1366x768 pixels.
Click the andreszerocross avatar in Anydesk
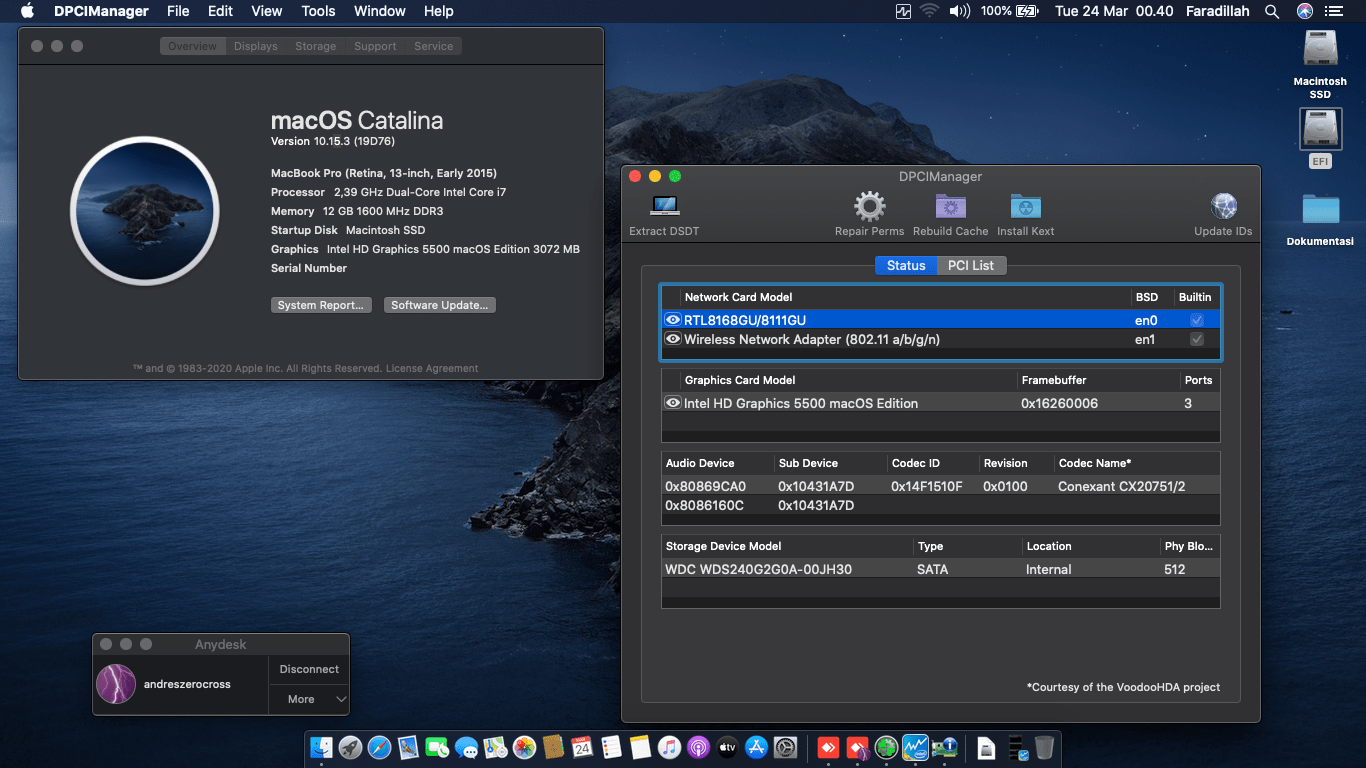(116, 684)
